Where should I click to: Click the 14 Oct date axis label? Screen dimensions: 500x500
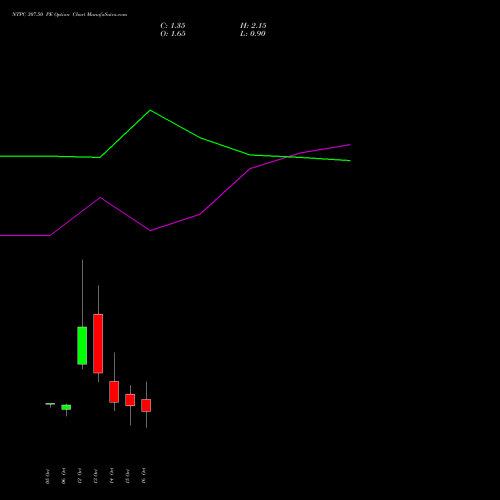click(x=112, y=476)
